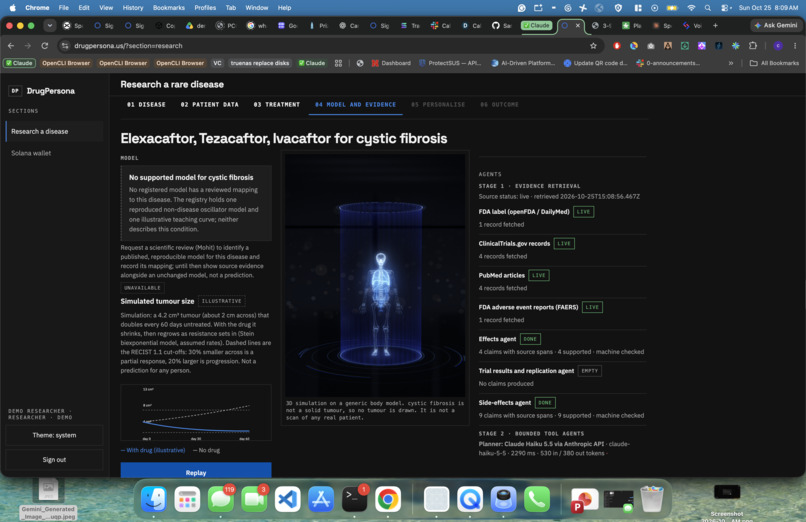This screenshot has width=806, height=522.
Task: Click the DONE badge beside Effects agent
Action: point(530,339)
